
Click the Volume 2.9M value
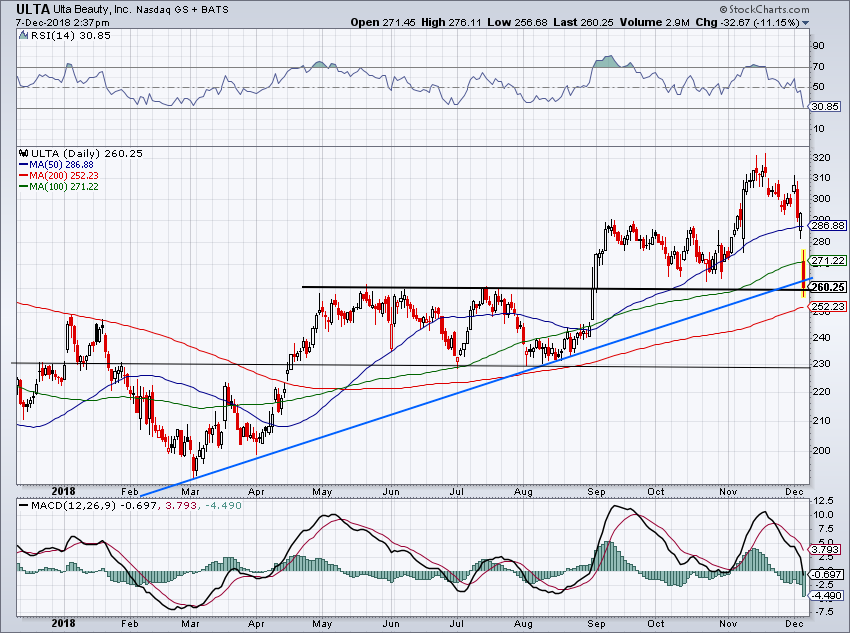click(x=654, y=23)
